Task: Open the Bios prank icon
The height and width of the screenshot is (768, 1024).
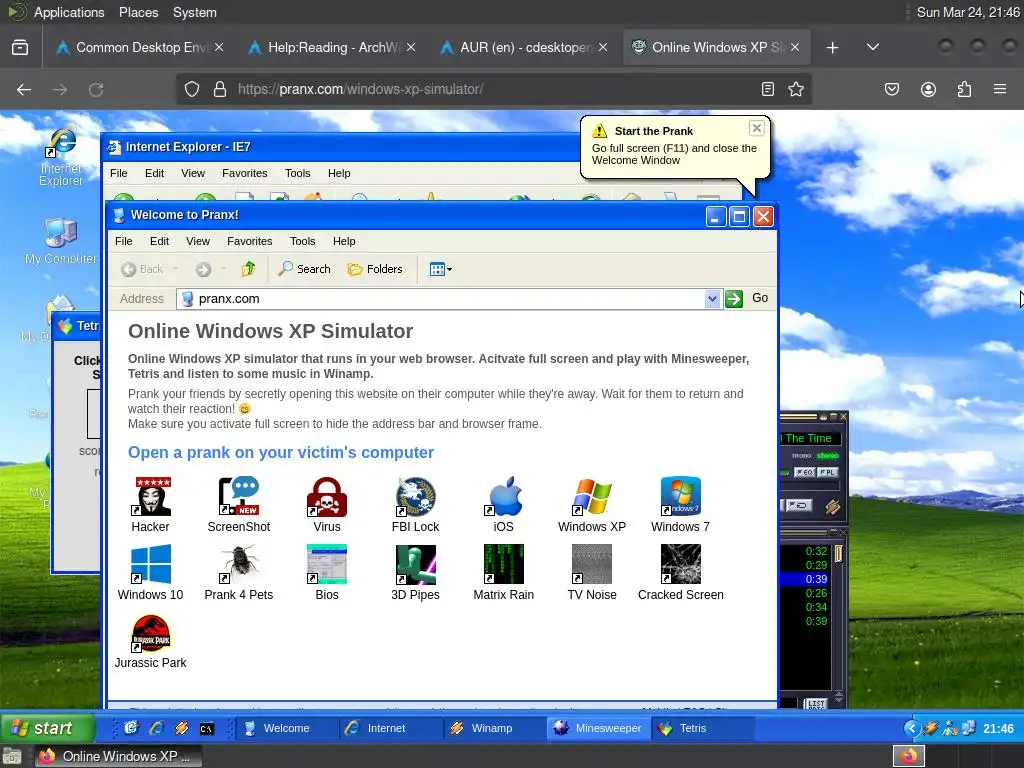Action: 327,564
